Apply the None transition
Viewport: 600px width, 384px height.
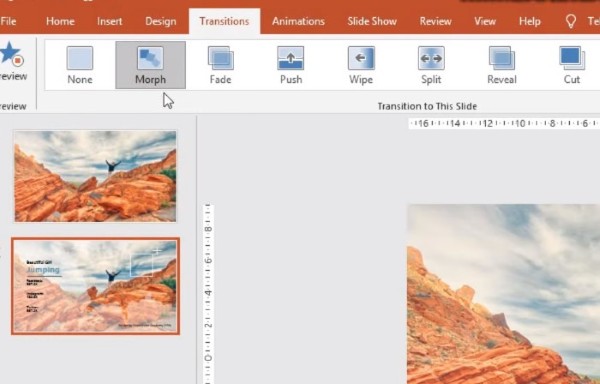[x=80, y=65]
